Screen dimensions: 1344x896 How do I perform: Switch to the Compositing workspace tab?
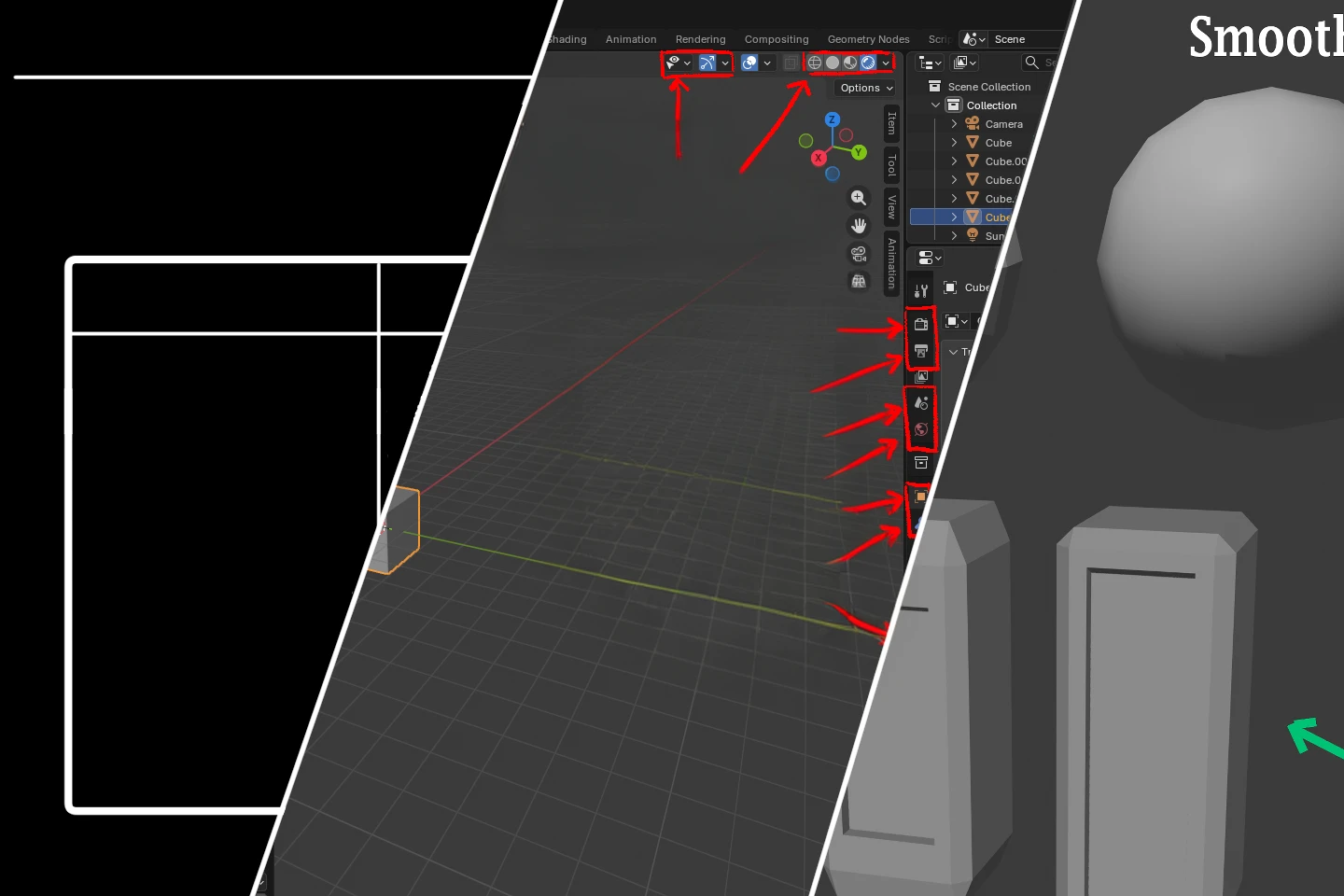tap(777, 39)
